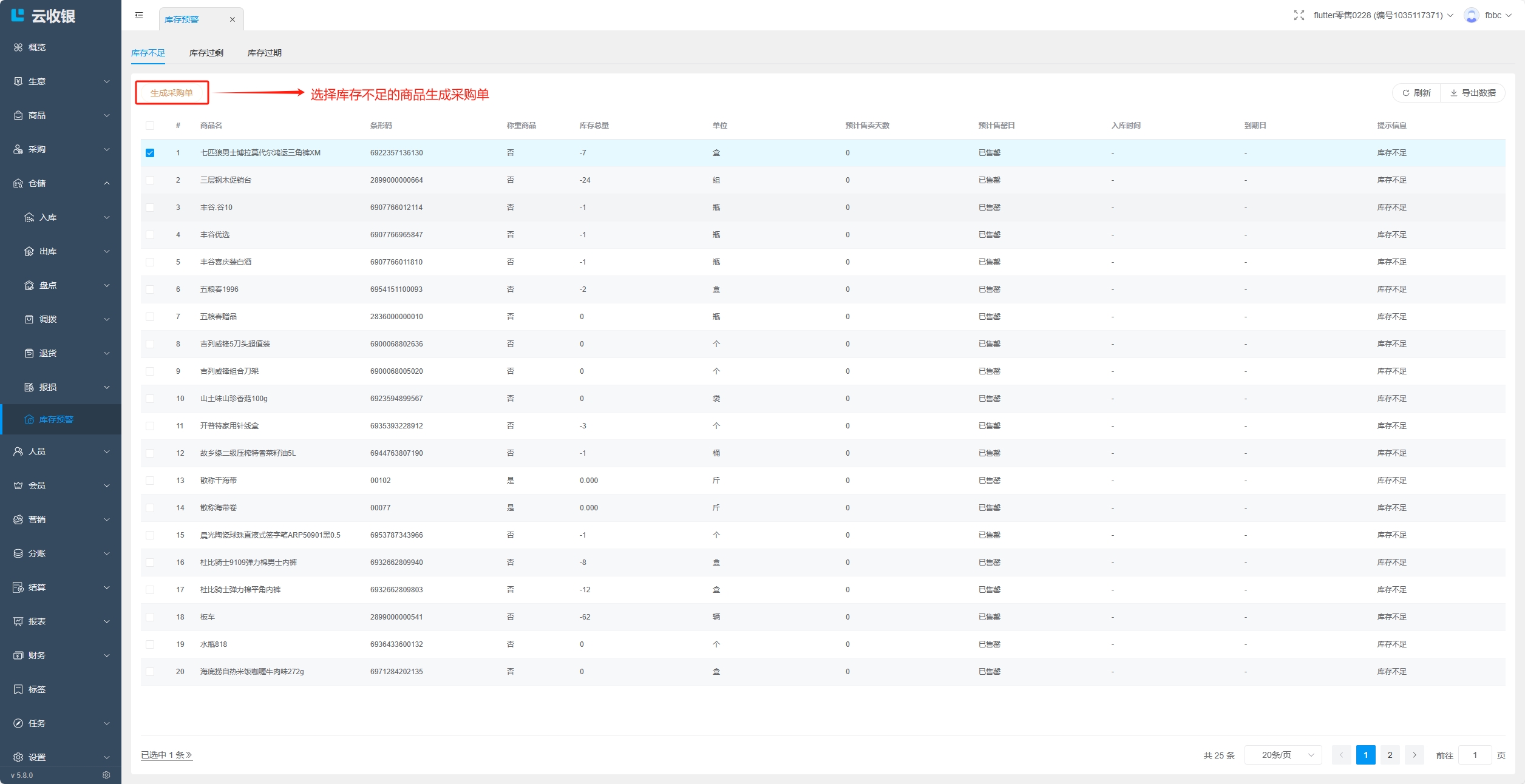The width and height of the screenshot is (1525, 784).
Task: Click 导出数据 export data button
Action: pos(1472,93)
